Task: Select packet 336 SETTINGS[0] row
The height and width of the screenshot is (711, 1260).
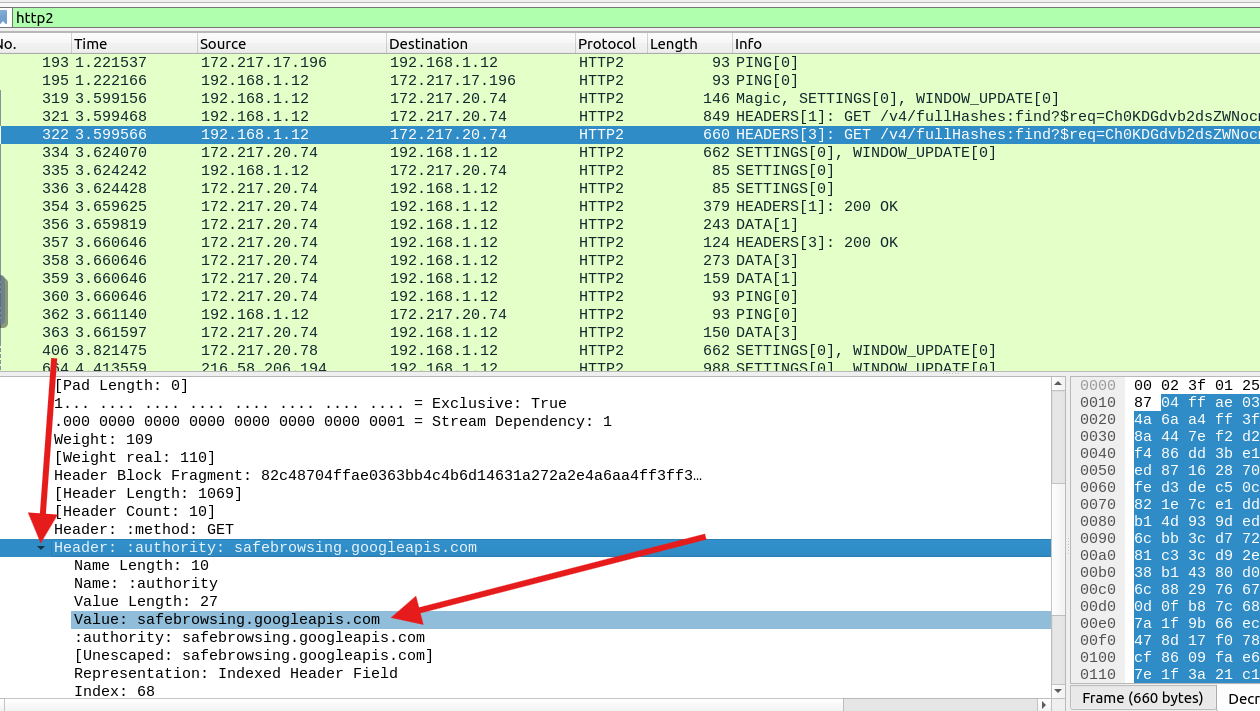Action: pos(630,189)
